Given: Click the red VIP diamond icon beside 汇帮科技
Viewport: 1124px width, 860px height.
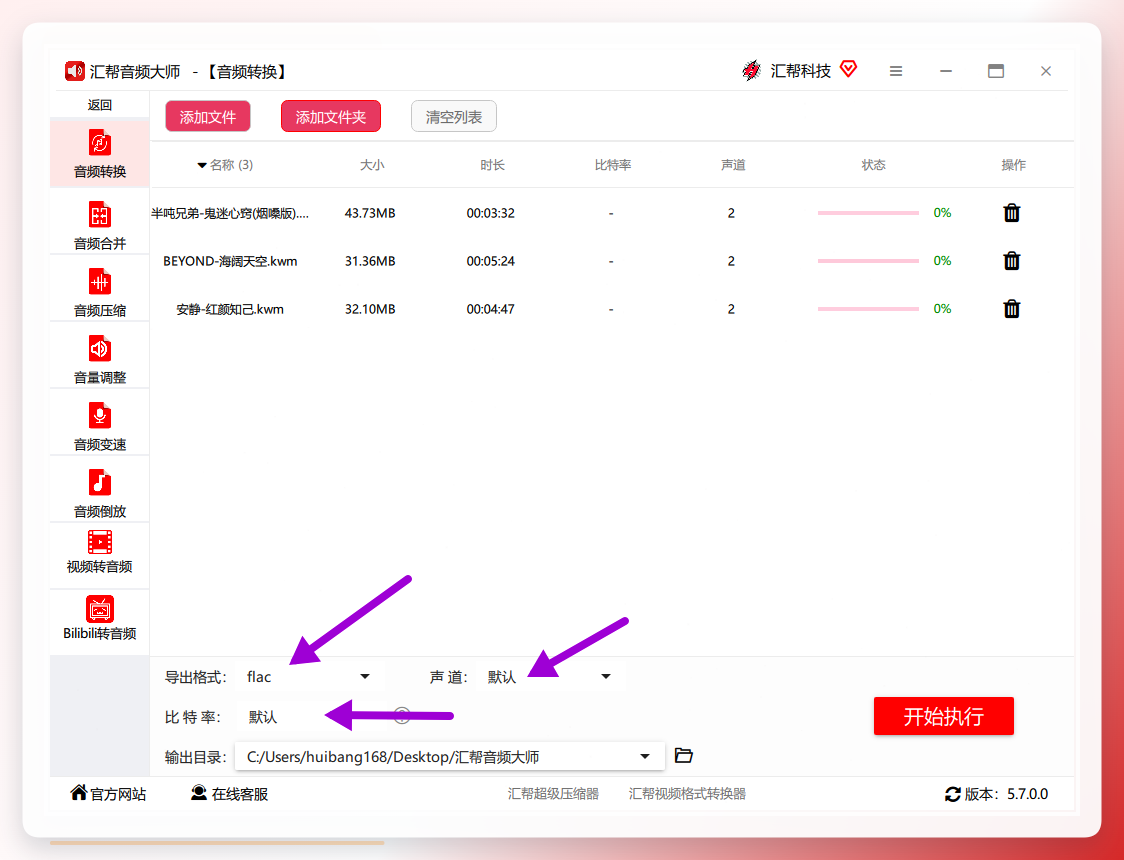Looking at the screenshot, I should click(848, 69).
